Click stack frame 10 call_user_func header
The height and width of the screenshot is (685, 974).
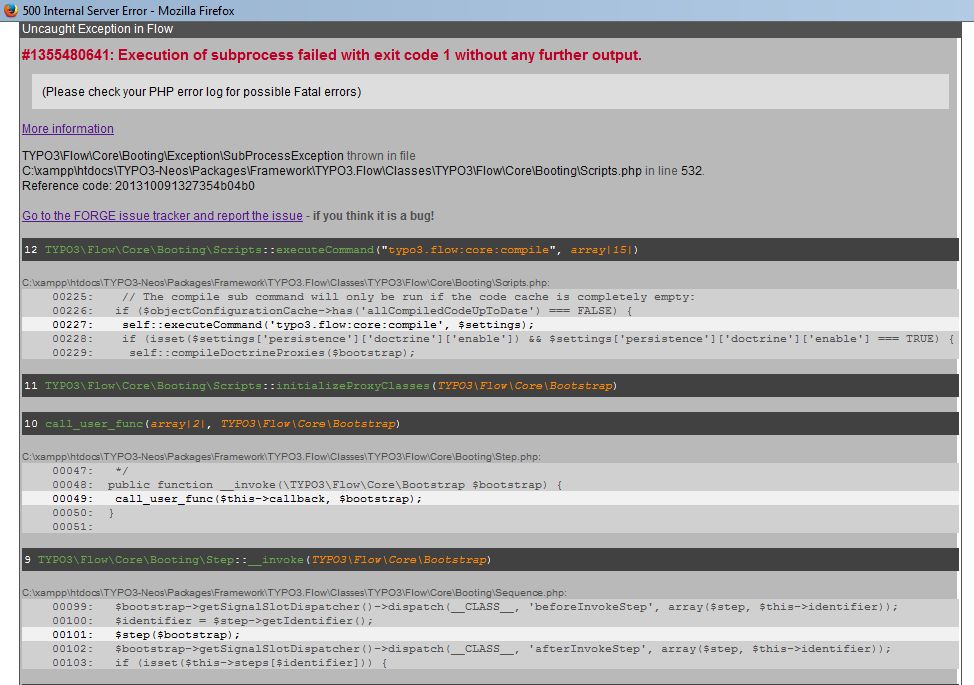[490, 424]
